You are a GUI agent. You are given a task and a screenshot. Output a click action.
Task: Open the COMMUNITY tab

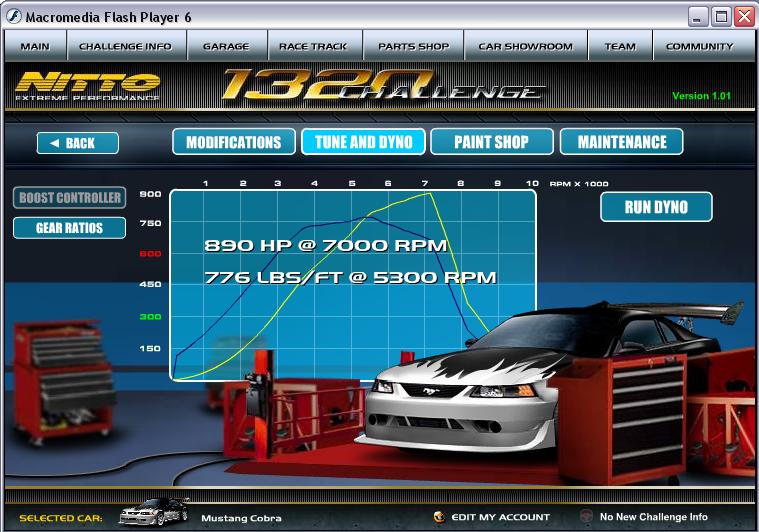[700, 46]
